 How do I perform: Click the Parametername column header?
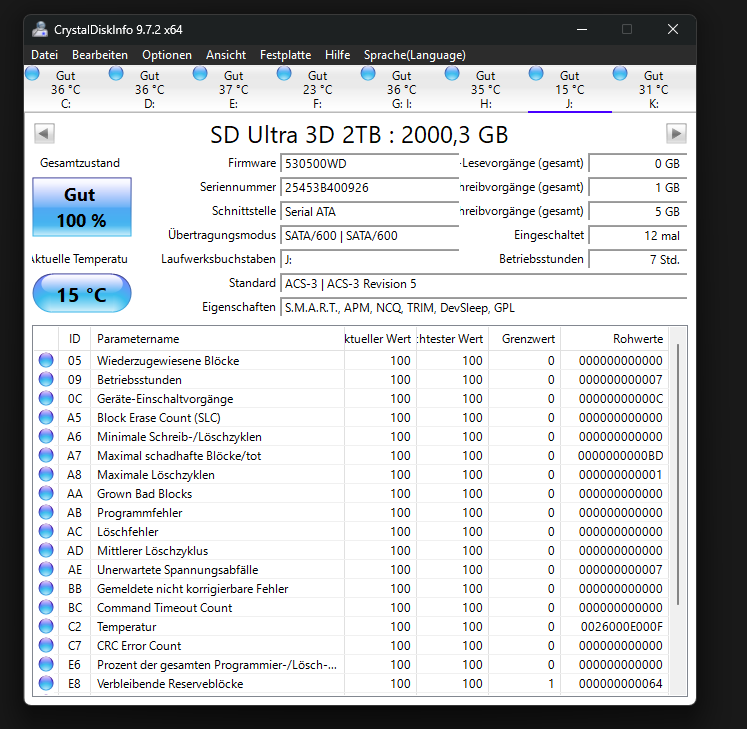click(217, 339)
